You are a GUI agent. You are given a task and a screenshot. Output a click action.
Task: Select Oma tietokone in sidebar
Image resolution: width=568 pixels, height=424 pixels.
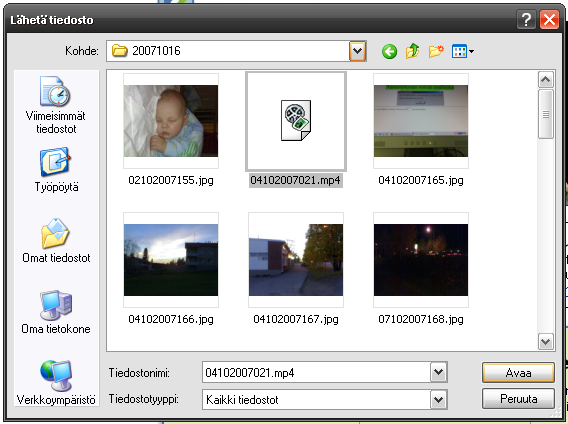(56, 312)
